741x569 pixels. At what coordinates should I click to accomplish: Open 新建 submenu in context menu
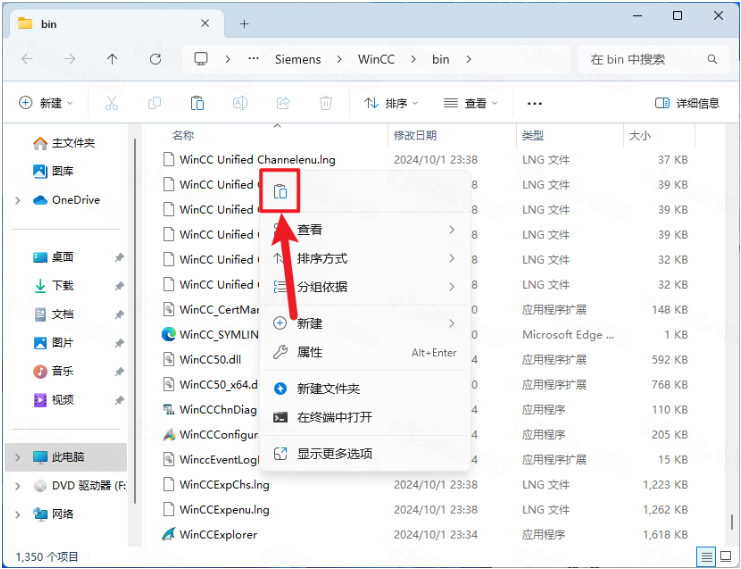[364, 323]
